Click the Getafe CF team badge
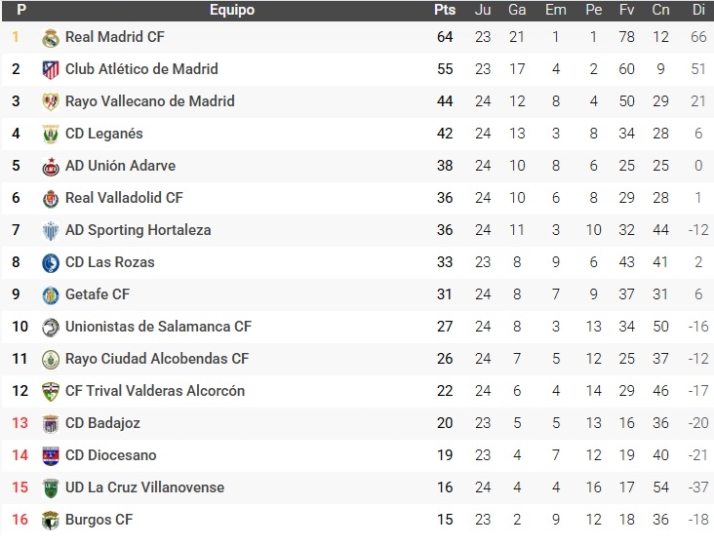Screen dimensions: 714x546 (51, 295)
